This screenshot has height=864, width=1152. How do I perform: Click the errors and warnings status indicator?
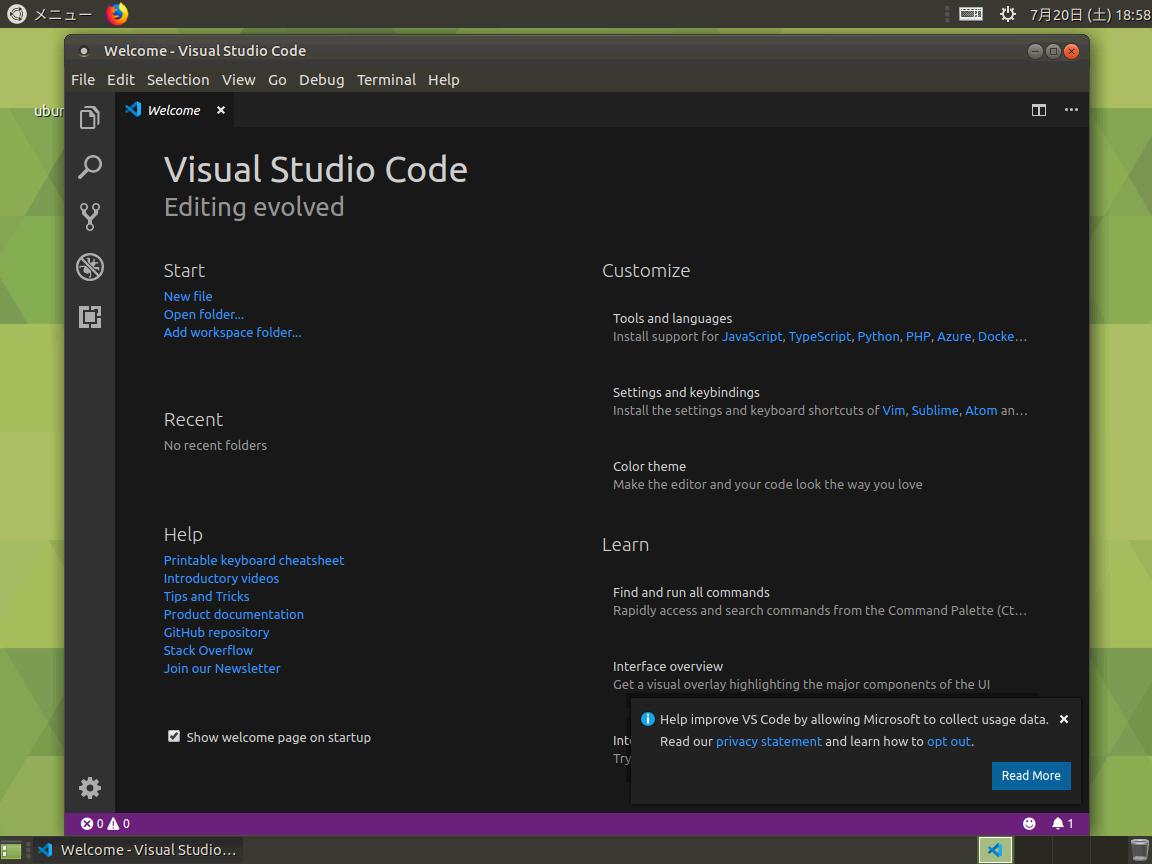click(x=105, y=824)
